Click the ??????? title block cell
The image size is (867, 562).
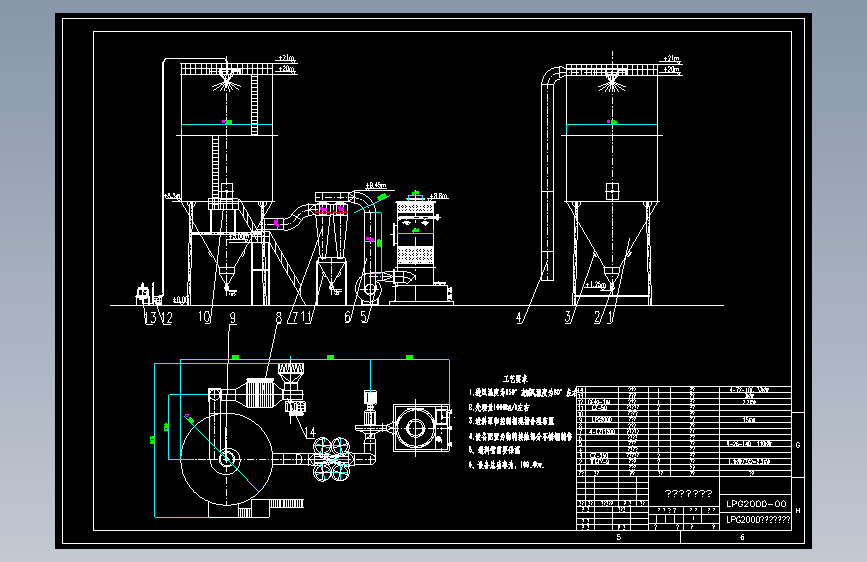tap(688, 493)
